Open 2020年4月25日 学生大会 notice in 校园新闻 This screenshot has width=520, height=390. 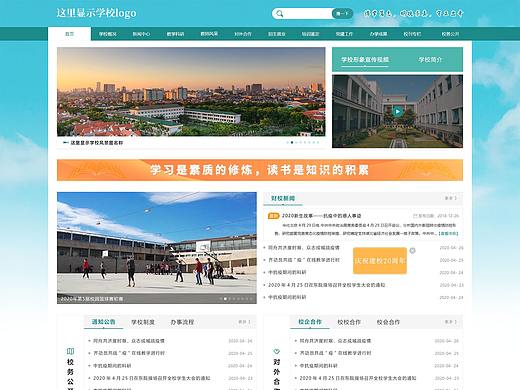tap(327, 285)
